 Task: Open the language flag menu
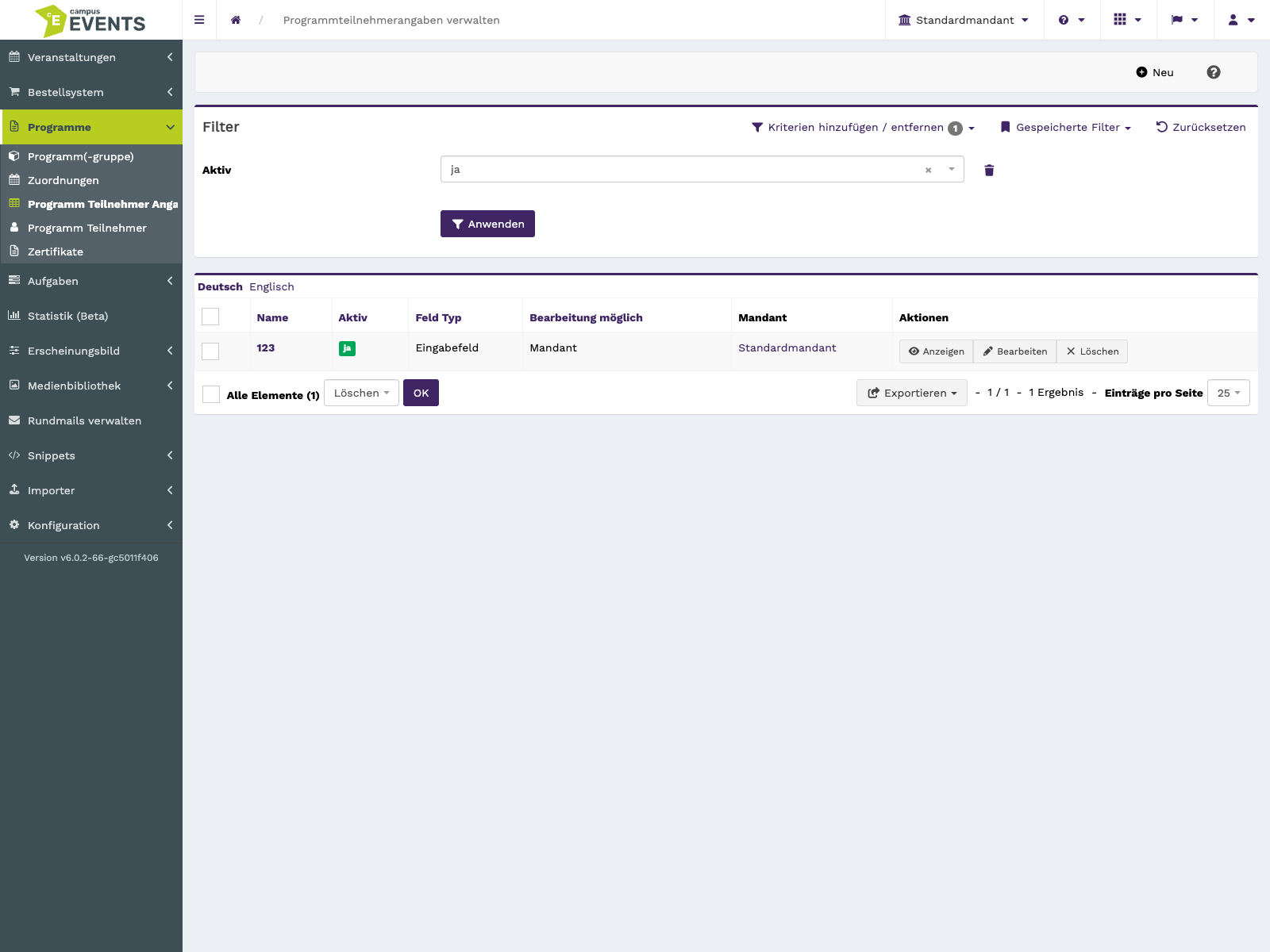click(1184, 20)
